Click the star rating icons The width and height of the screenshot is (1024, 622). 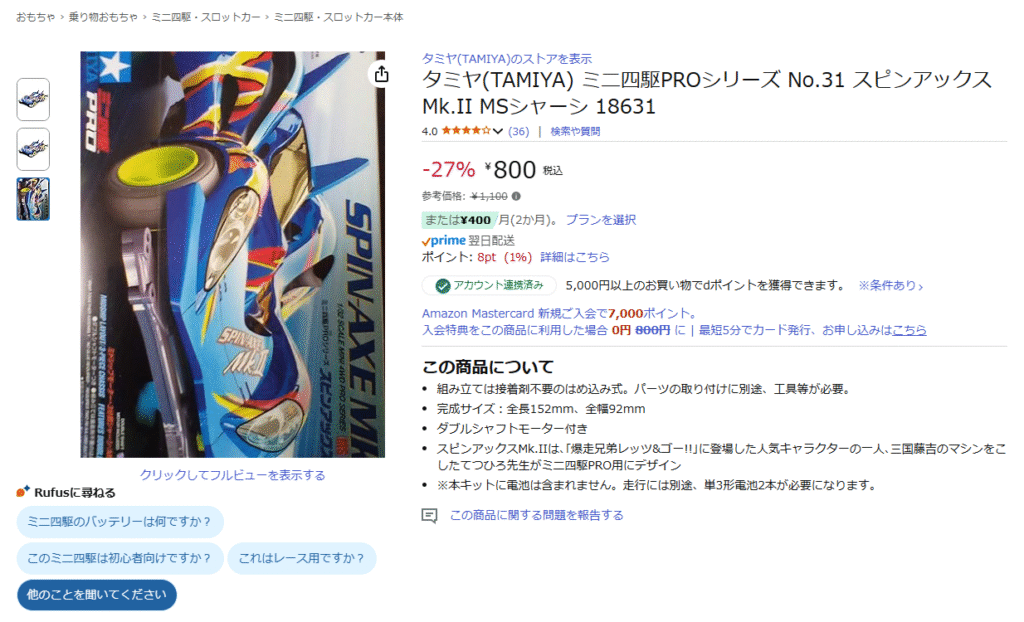[x=466, y=131]
